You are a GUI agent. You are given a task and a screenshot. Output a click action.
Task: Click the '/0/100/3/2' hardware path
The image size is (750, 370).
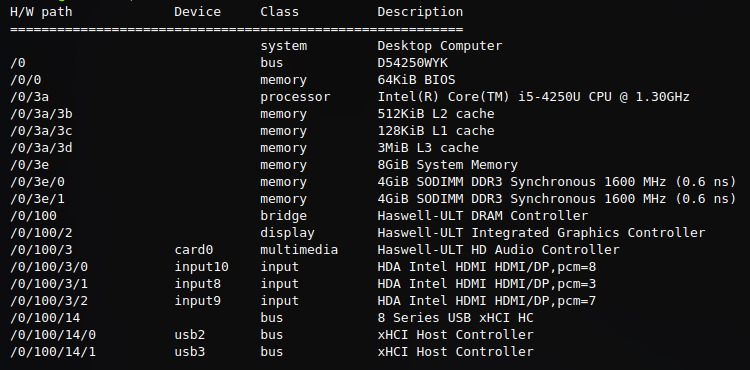point(49,301)
